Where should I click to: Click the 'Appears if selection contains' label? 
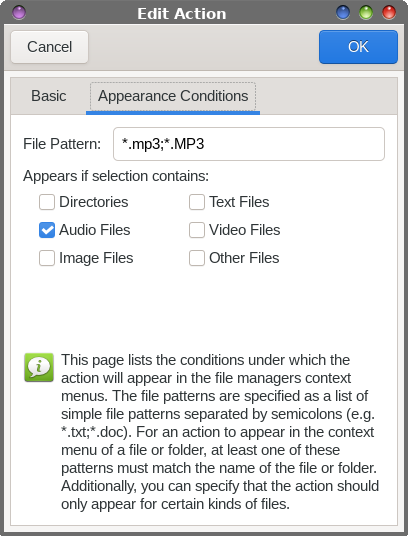(116, 176)
